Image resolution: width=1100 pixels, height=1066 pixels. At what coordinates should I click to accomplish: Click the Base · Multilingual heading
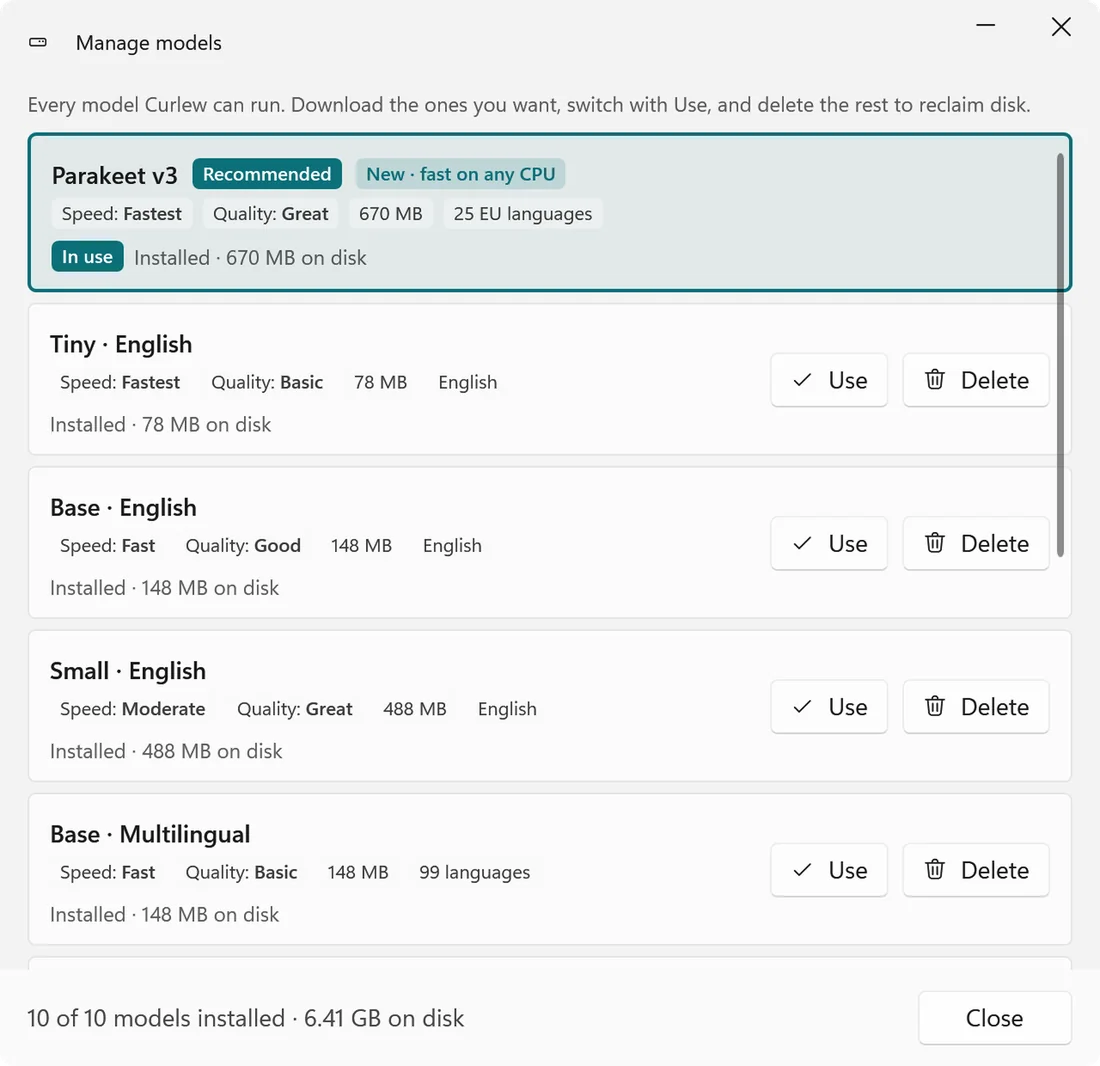[150, 835]
